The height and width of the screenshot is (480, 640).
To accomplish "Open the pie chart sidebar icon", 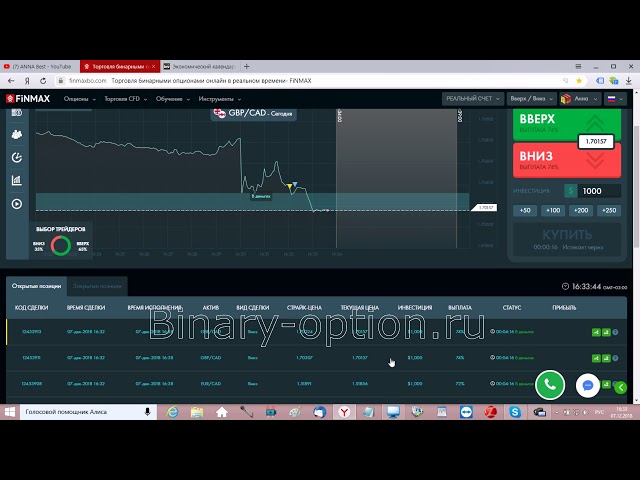I will coord(16,157).
